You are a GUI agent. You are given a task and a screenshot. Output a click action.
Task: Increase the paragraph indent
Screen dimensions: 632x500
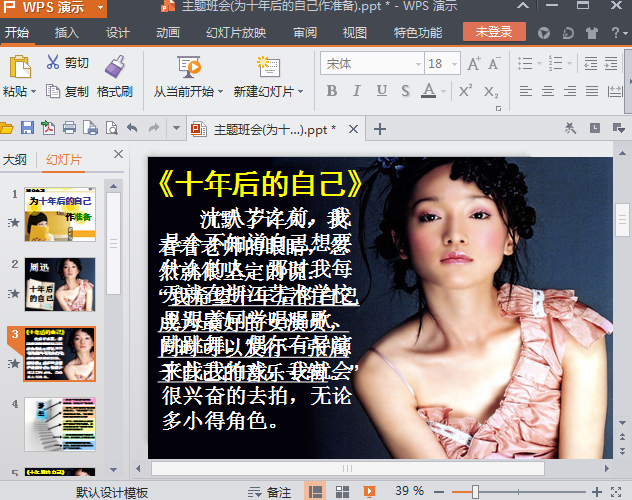pos(611,63)
